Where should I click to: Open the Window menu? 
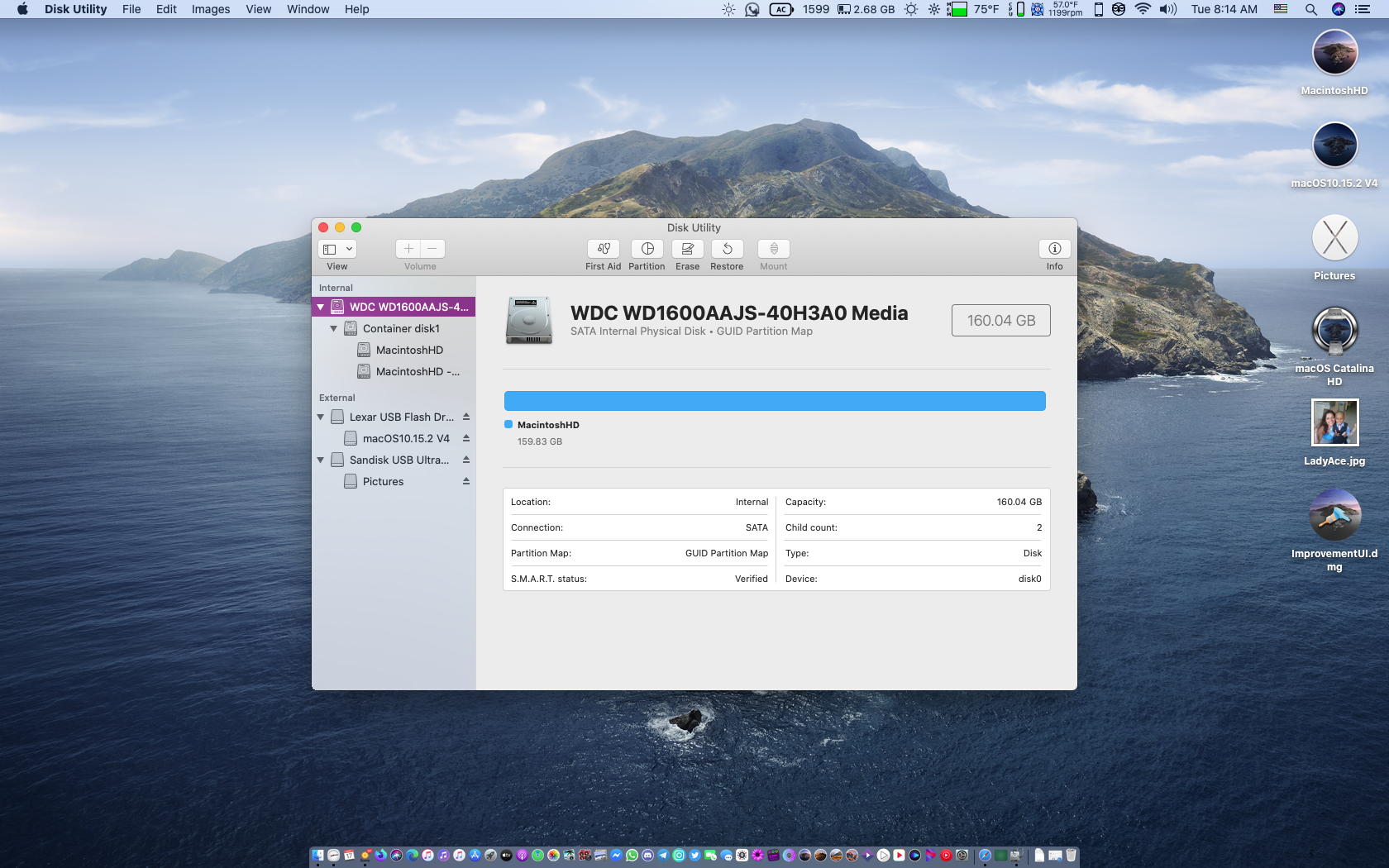(308, 9)
